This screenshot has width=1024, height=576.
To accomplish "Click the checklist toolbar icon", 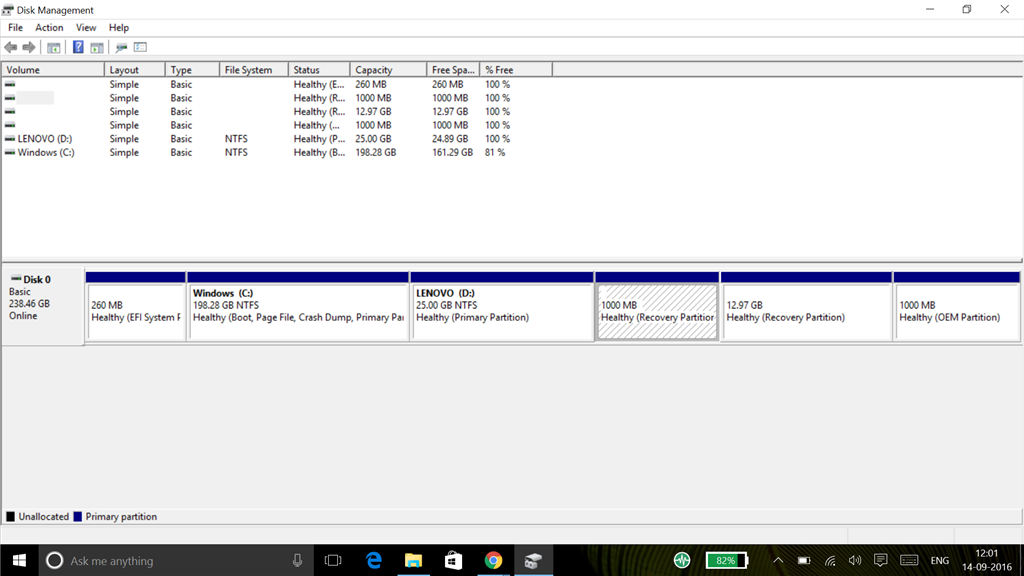I will [140, 47].
